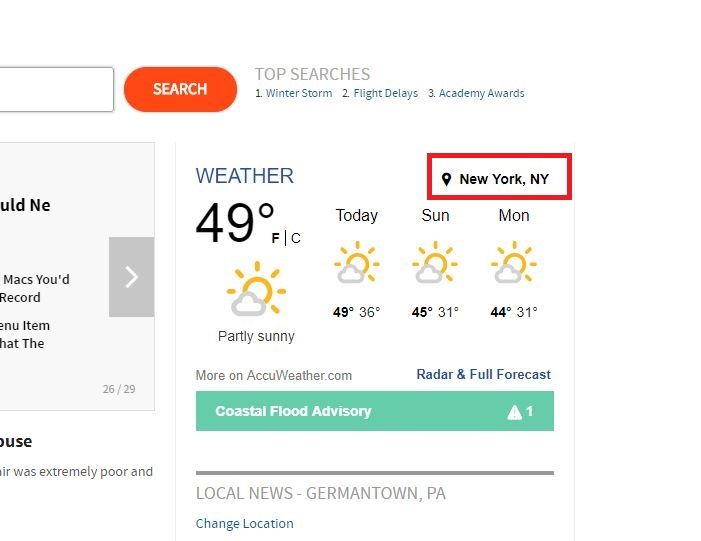Open the Winter Storm top search
Image resolution: width=701 pixels, height=541 pixels.
pos(298,94)
